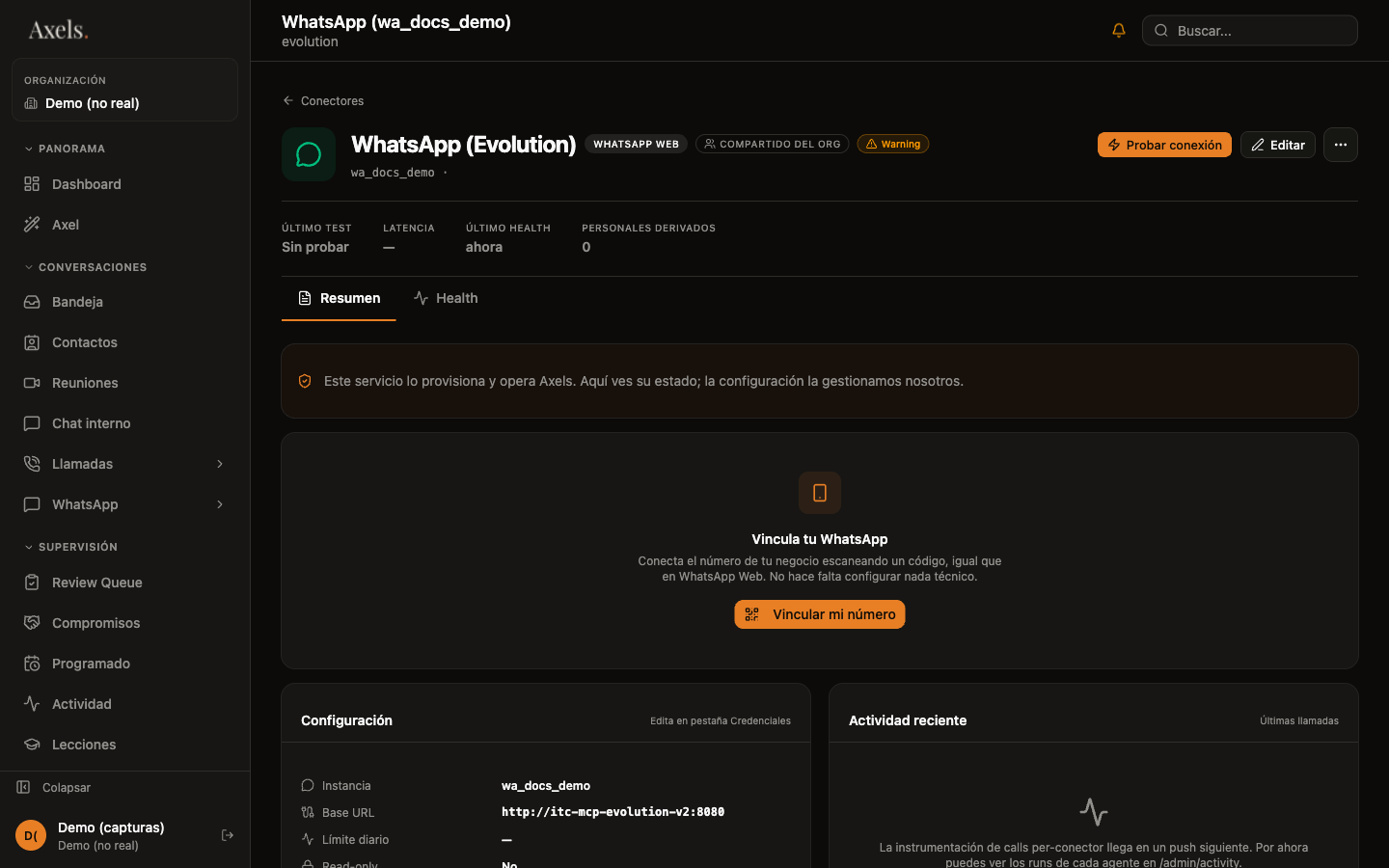
Task: Click the Warning status badge
Action: (x=893, y=144)
